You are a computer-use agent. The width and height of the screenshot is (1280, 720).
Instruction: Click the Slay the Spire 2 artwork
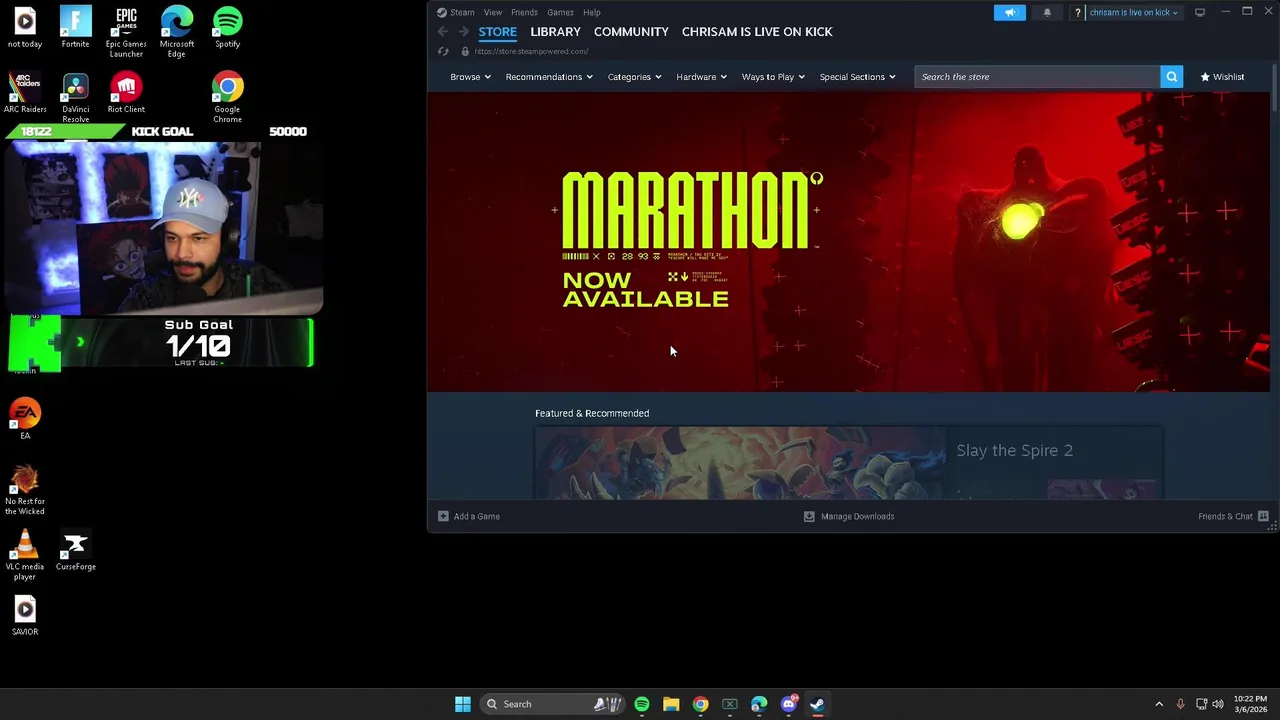(740, 463)
